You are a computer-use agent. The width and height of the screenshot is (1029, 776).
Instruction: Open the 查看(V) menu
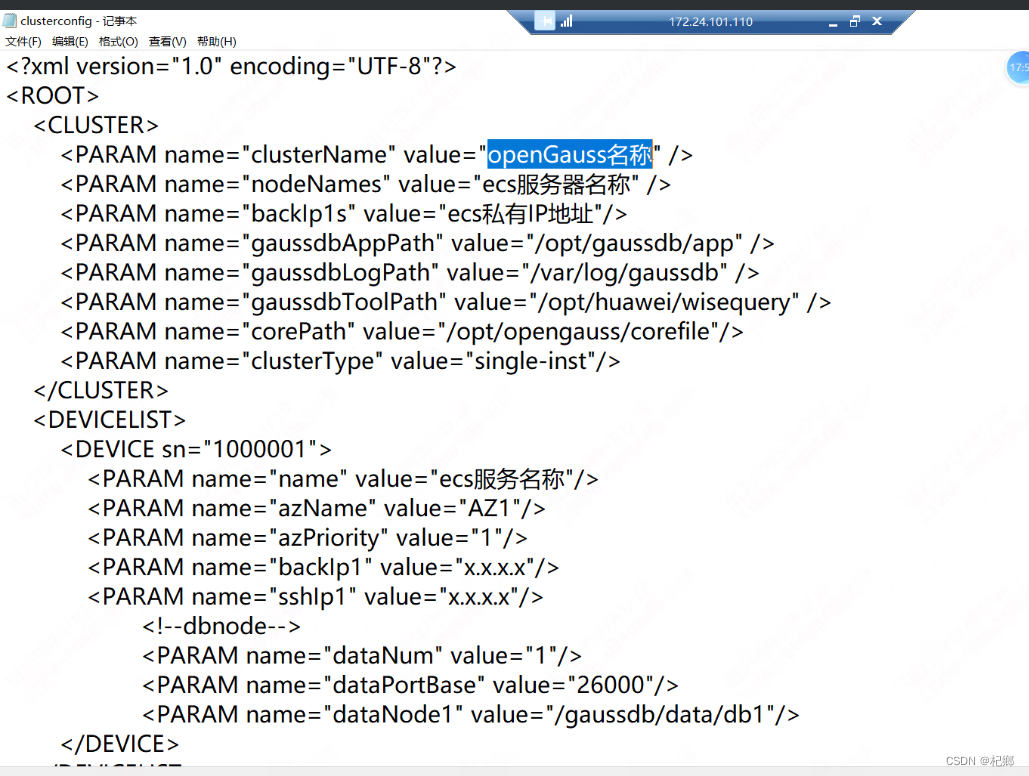[167, 41]
